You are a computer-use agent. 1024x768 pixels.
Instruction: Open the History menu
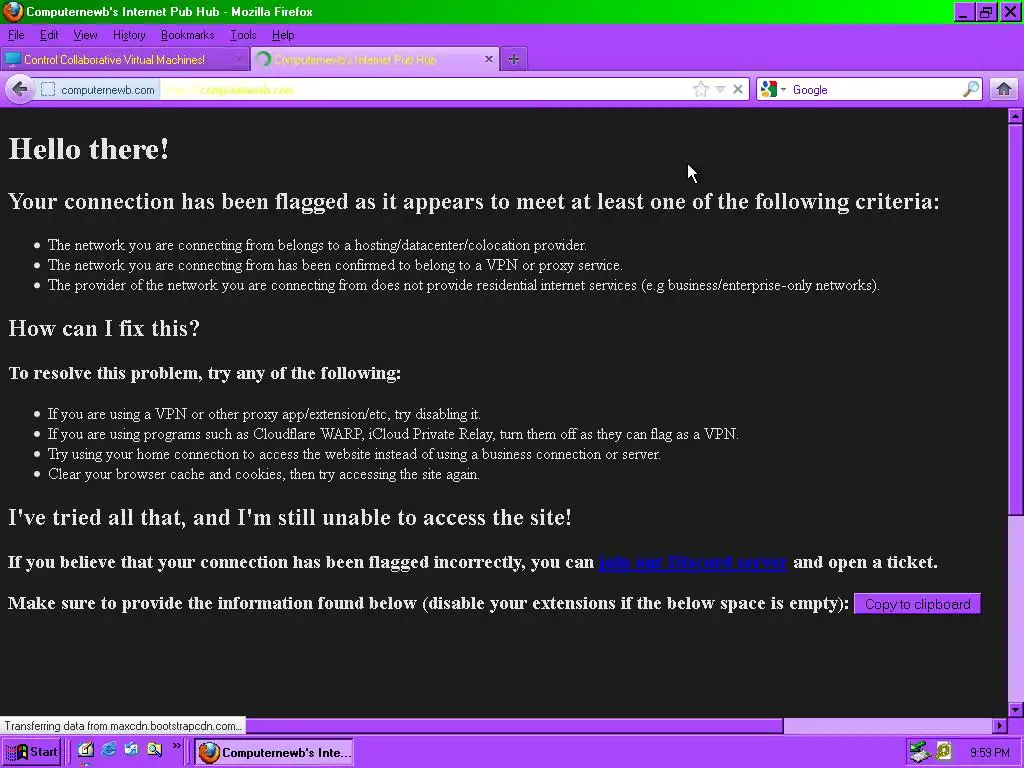pos(129,35)
